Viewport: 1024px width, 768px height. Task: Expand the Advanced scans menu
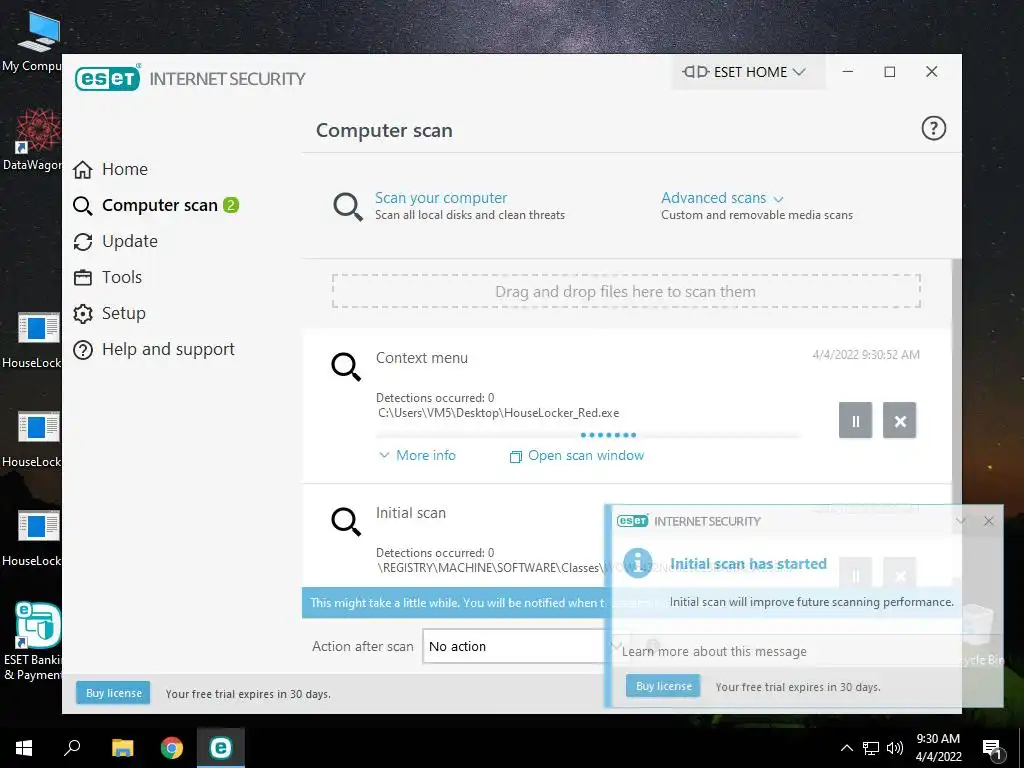(722, 197)
